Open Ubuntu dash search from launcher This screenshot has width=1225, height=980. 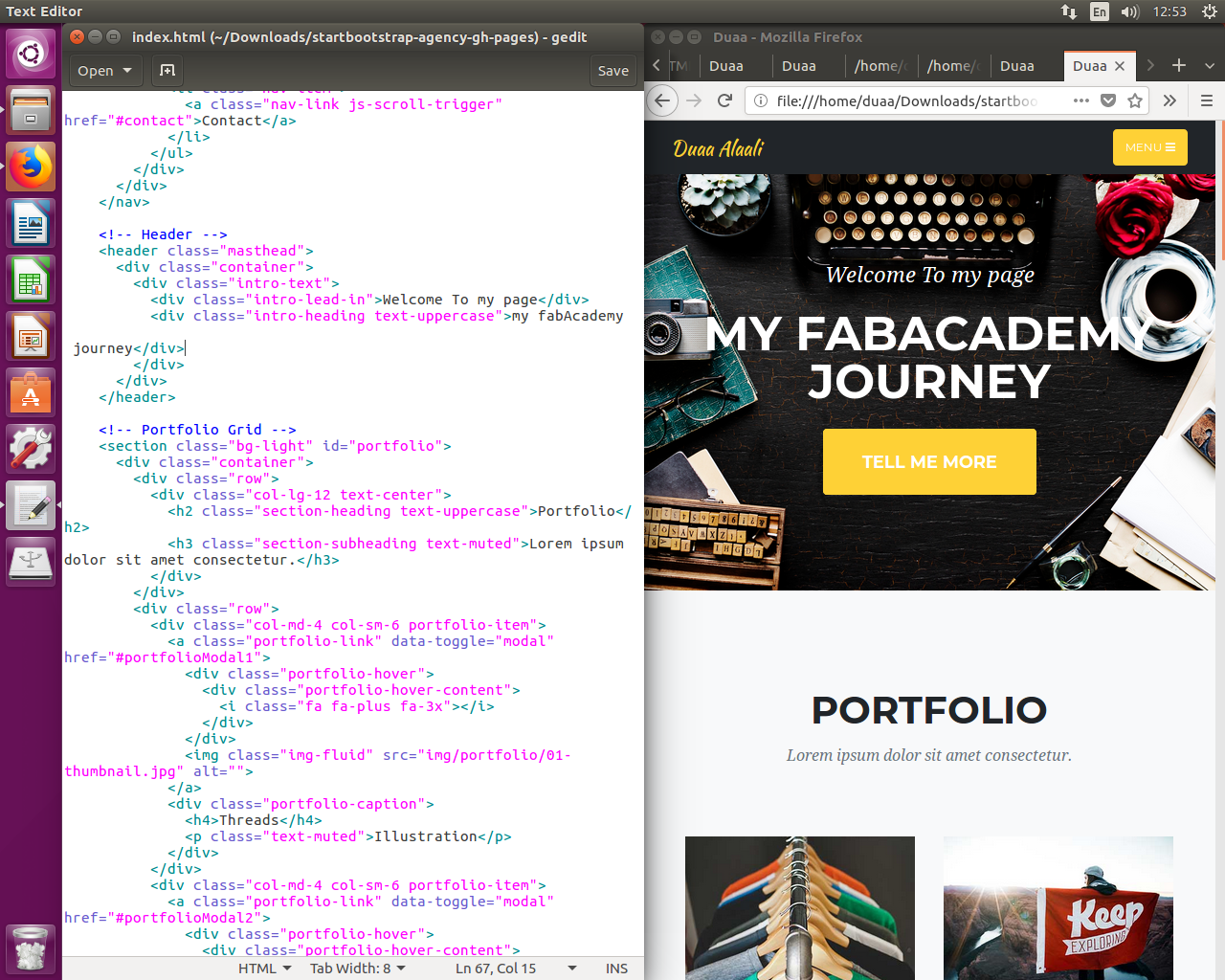click(31, 54)
